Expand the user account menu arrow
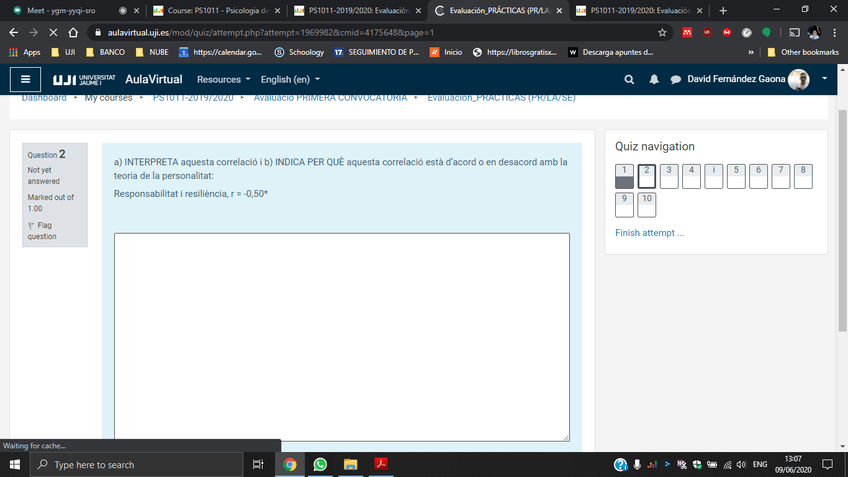This screenshot has width=848, height=477. 825,79
